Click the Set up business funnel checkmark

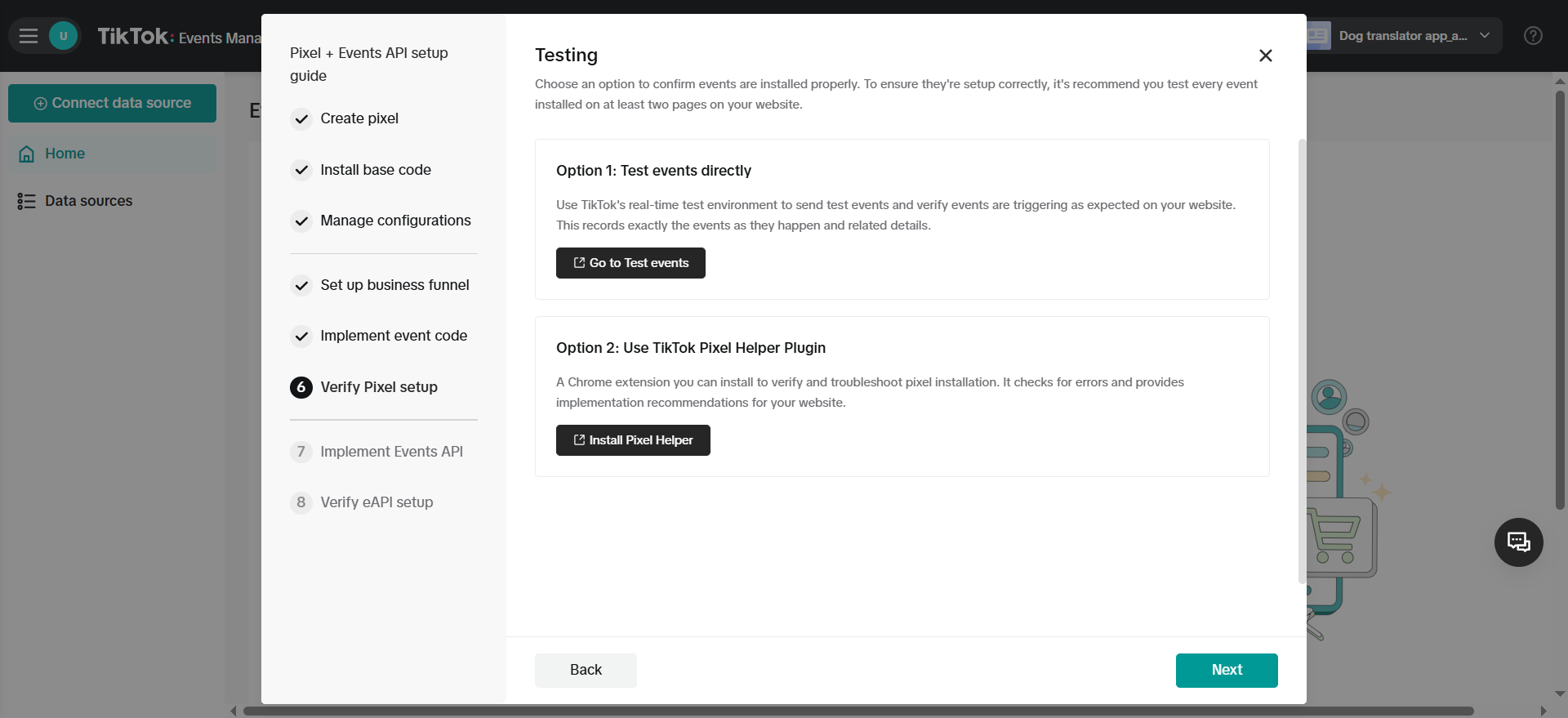pos(301,286)
